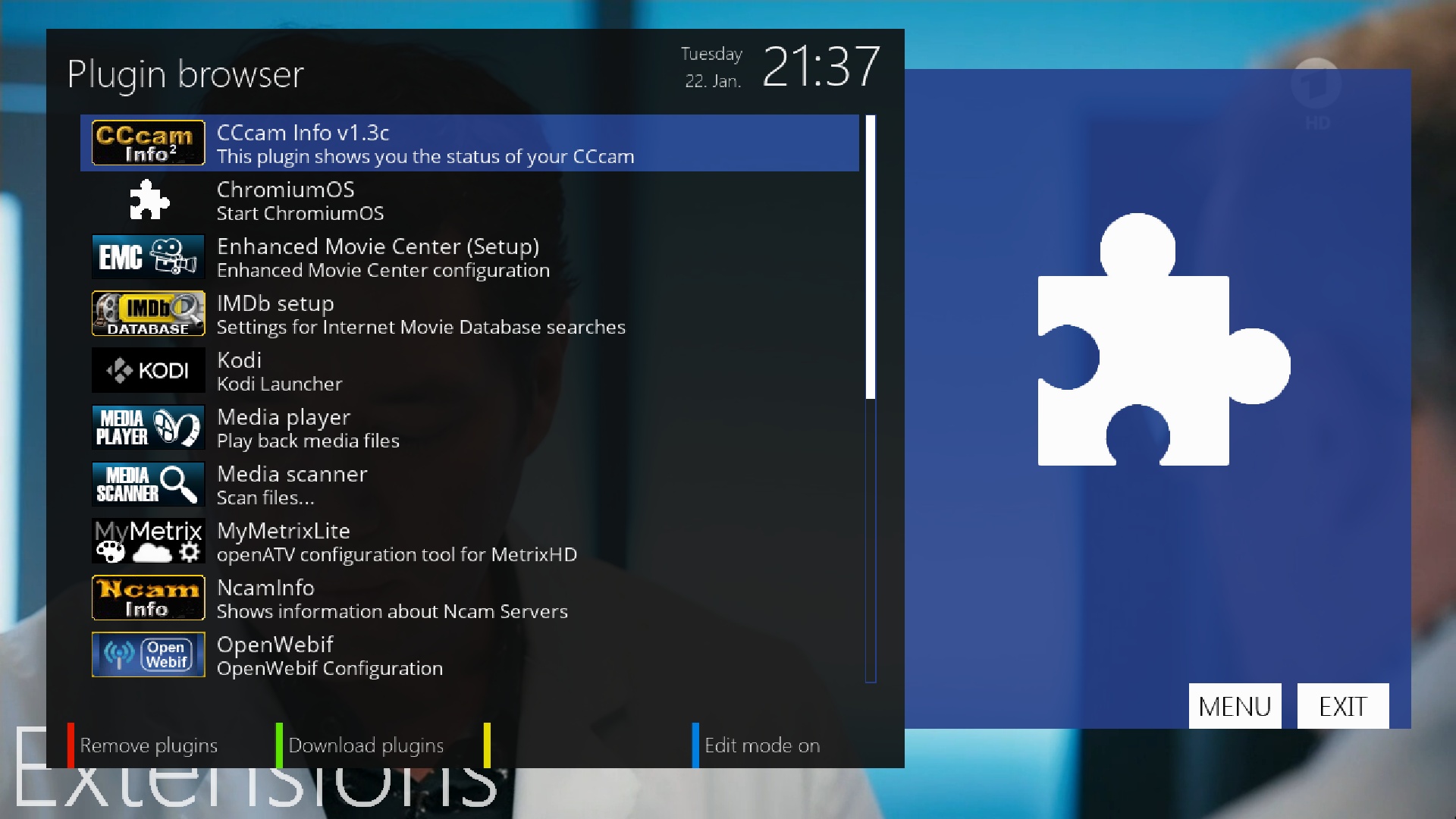Open the CCcam Info plugin icon
The image size is (1456, 819).
[x=148, y=143]
